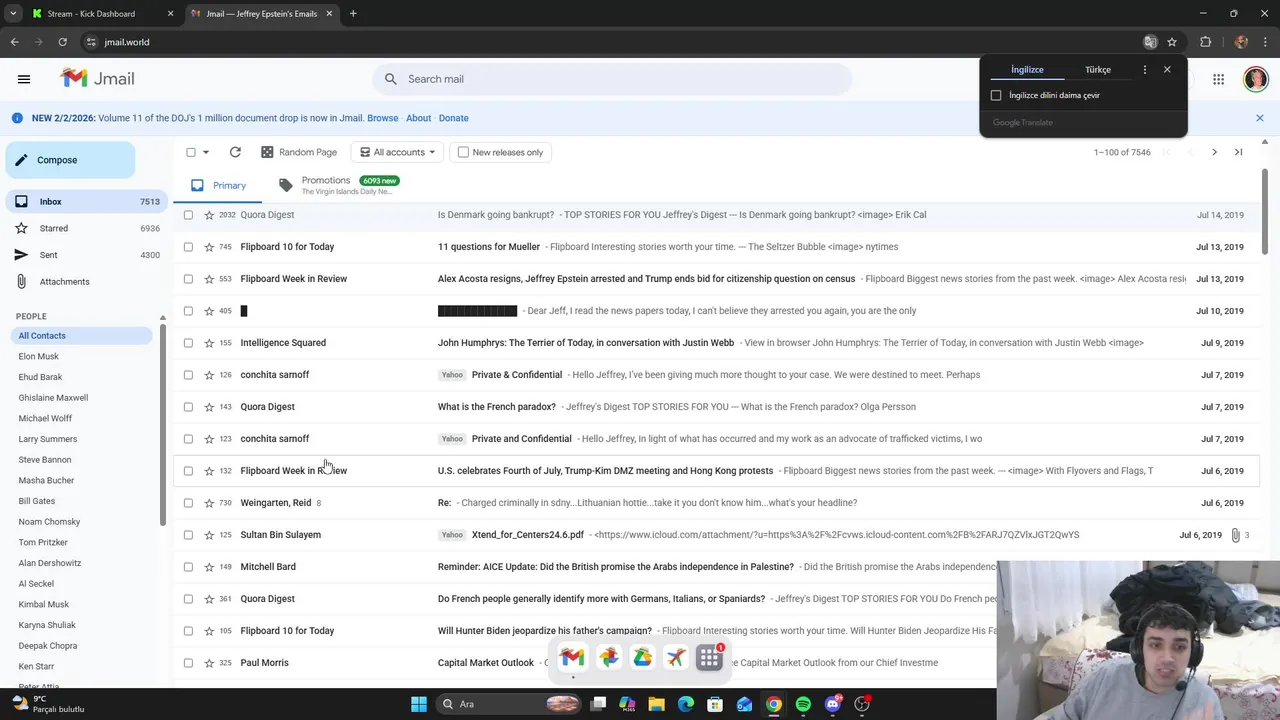Open Google Translate options menu

pos(1145,70)
